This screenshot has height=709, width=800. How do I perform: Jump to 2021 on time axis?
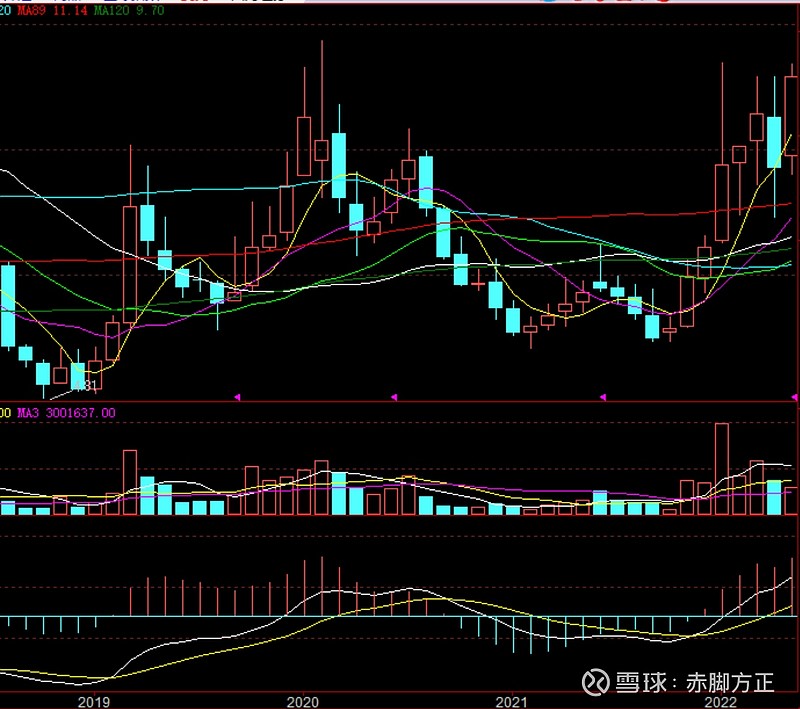pyautogui.click(x=511, y=701)
